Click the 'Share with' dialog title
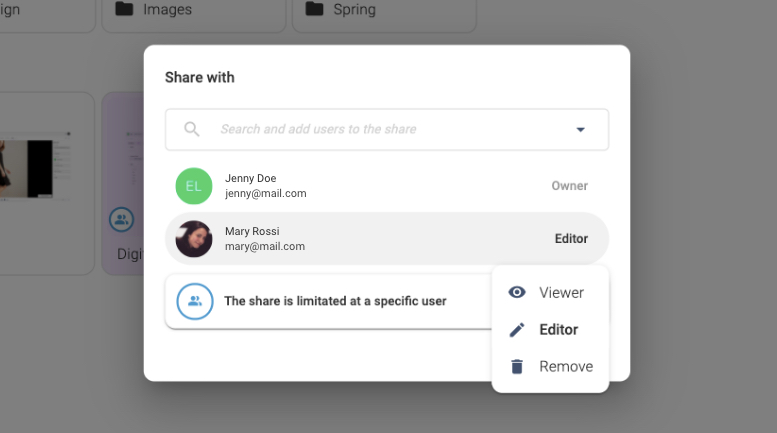The width and height of the screenshot is (777, 433). click(x=200, y=77)
